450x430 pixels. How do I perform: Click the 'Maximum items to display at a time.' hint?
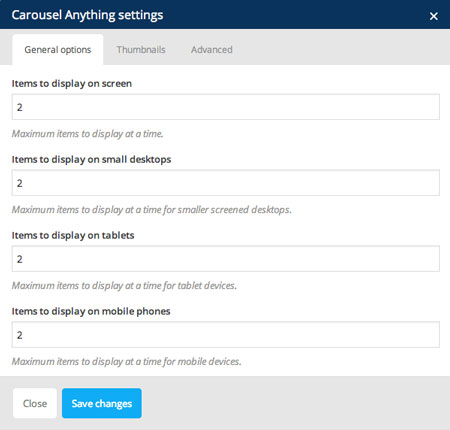click(88, 134)
